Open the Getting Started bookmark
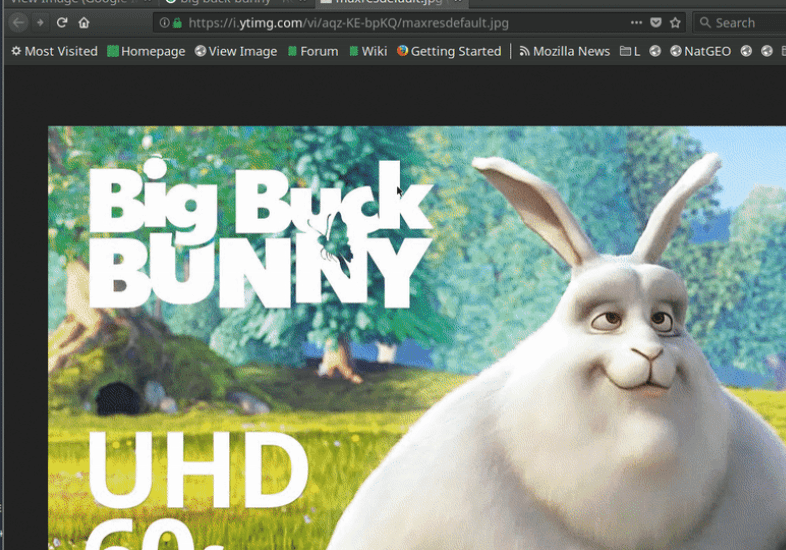Screen dimensions: 786x550 coord(450,51)
